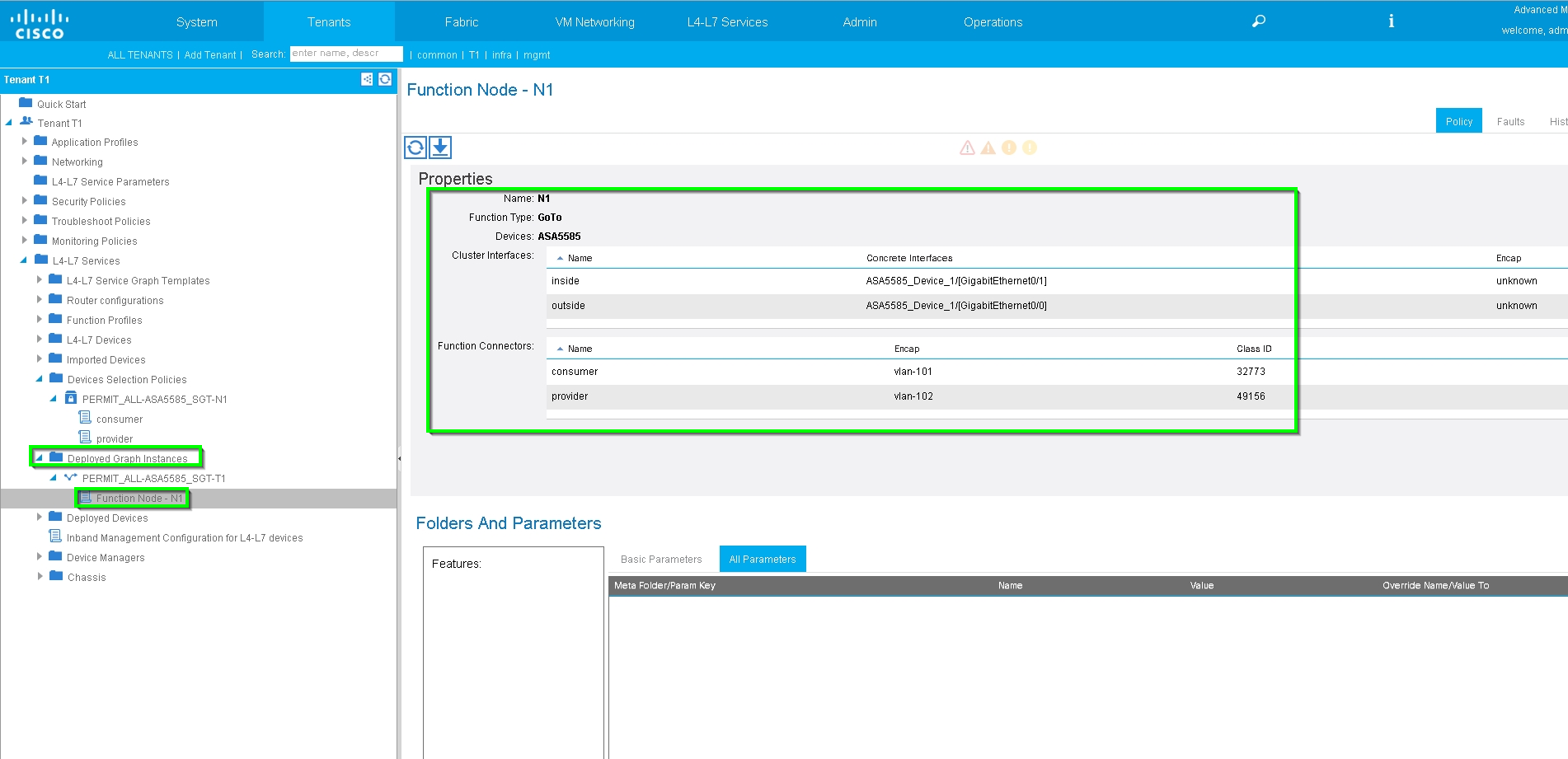
Task: Click the info icon in the top bar
Action: (x=1391, y=21)
